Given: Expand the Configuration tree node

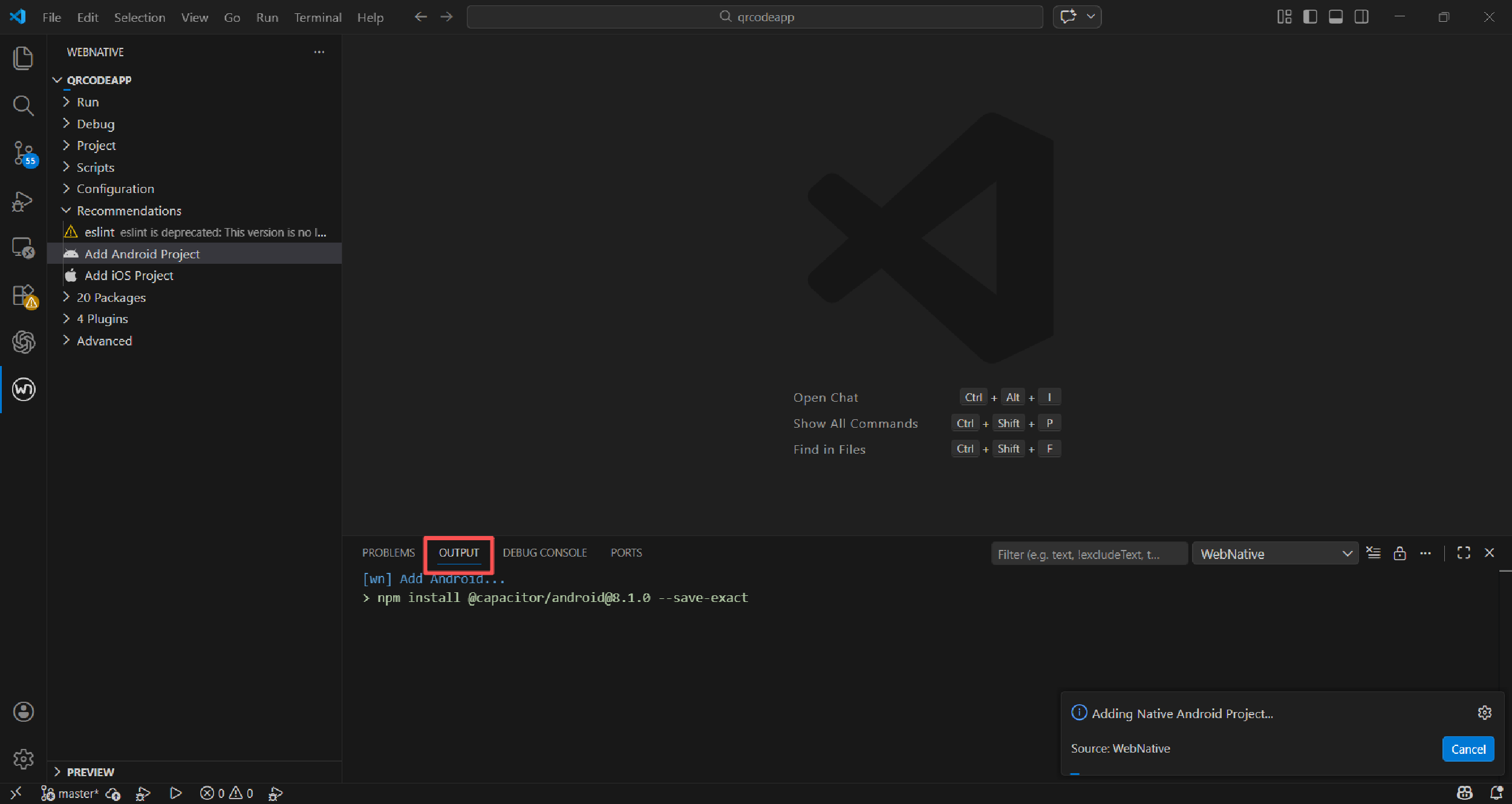Looking at the screenshot, I should 67,189.
